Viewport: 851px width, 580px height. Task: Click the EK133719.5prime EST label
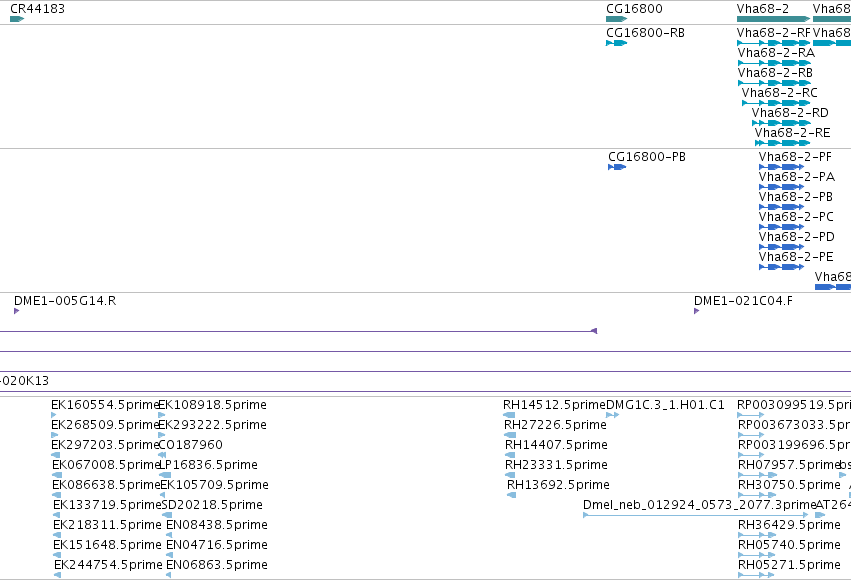pyautogui.click(x=107, y=505)
